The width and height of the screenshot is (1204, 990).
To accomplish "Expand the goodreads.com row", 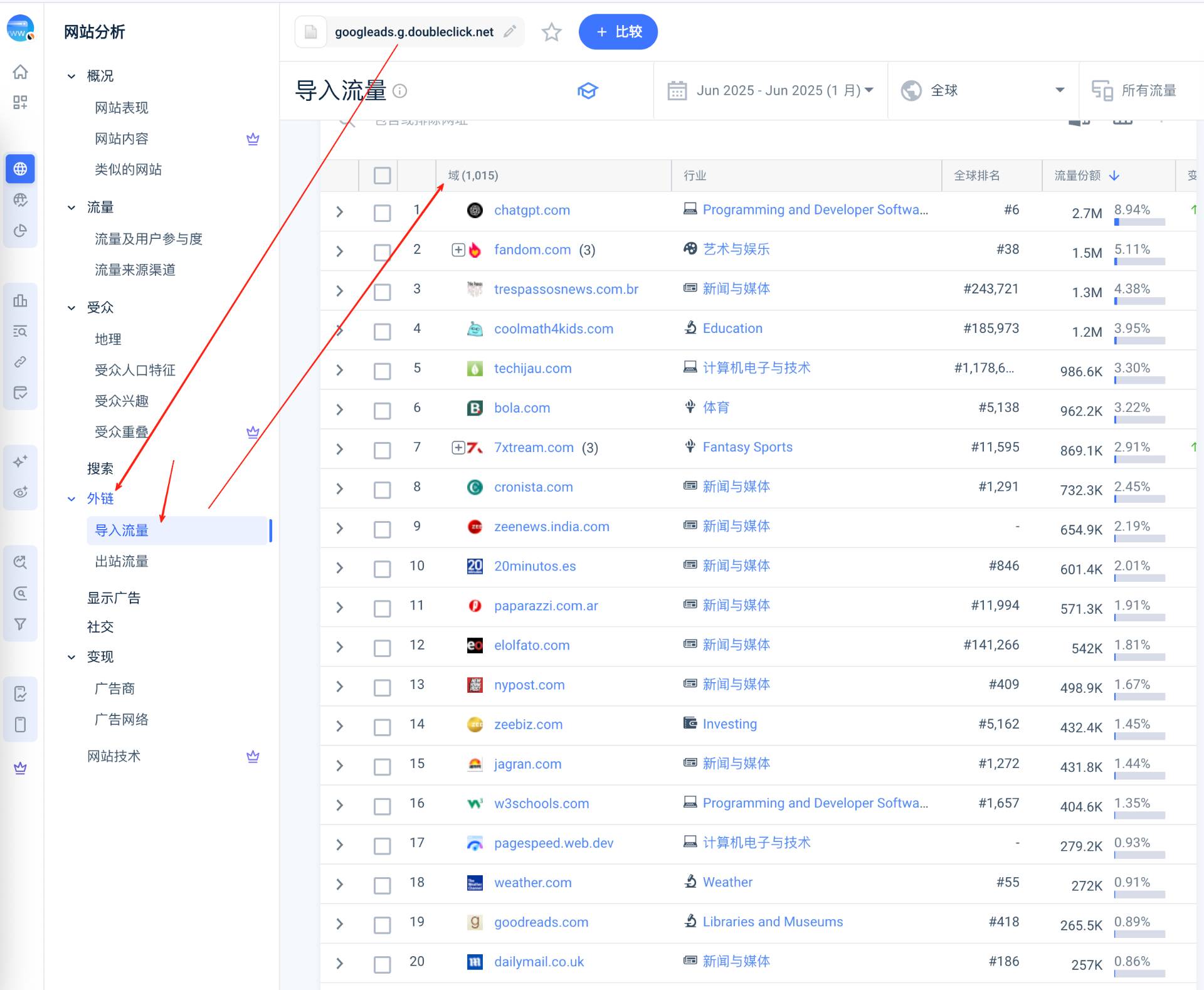I will (x=339, y=924).
